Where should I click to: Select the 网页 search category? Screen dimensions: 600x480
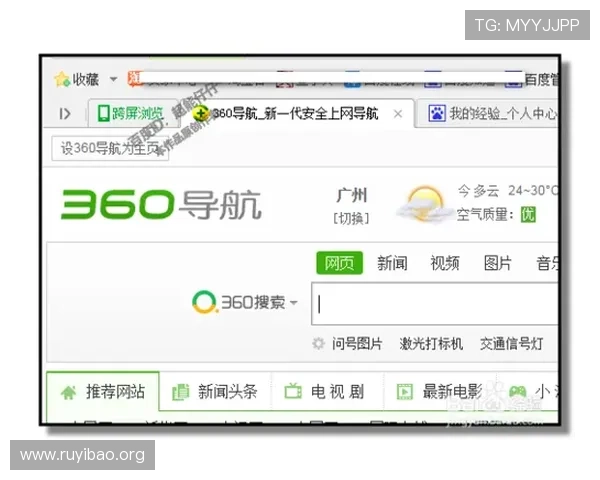pyautogui.click(x=339, y=263)
